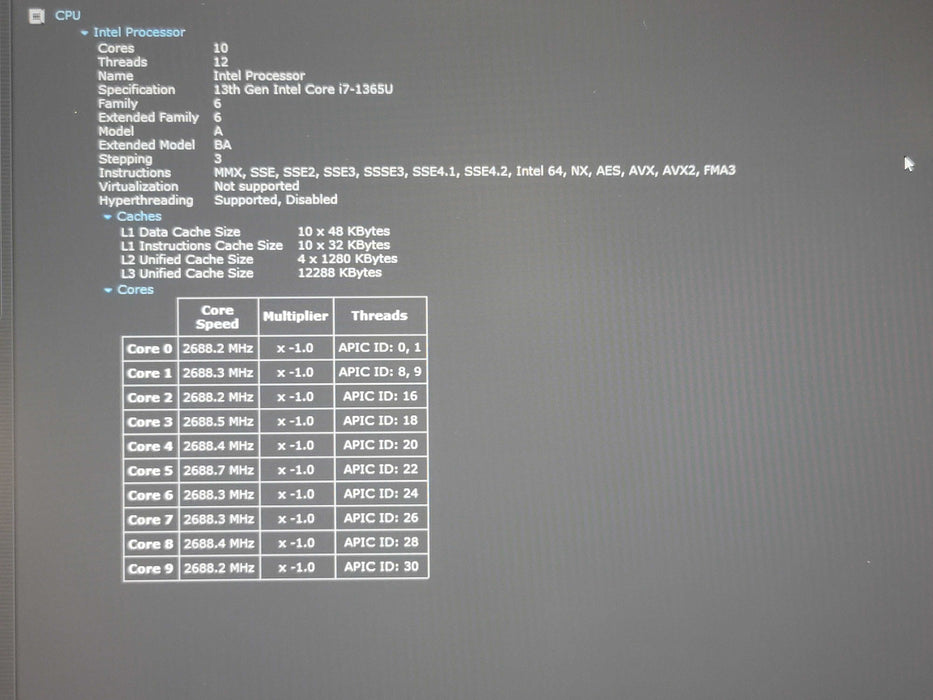The width and height of the screenshot is (933, 700).
Task: Select L1 Instructions Cache value 10 x 32 KBytes
Action: 344,245
